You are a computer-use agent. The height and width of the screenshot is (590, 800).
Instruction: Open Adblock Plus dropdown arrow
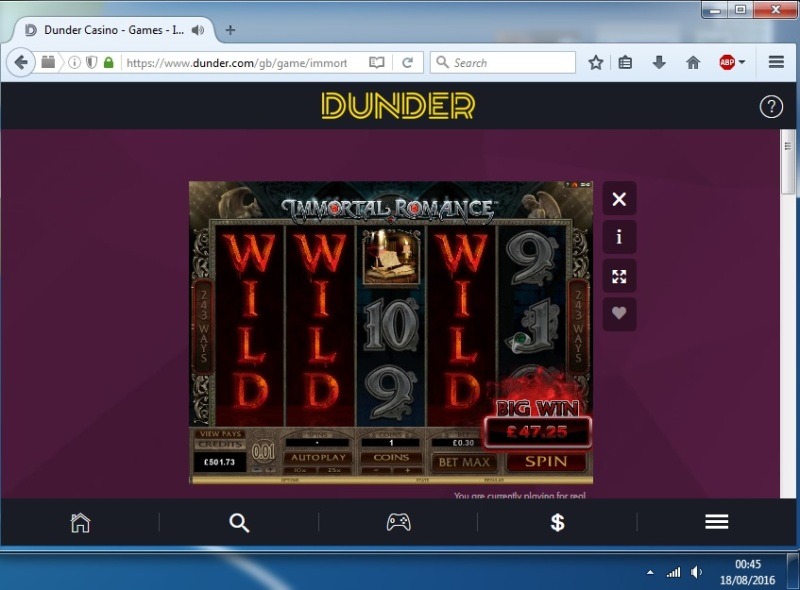pyautogui.click(x=742, y=62)
